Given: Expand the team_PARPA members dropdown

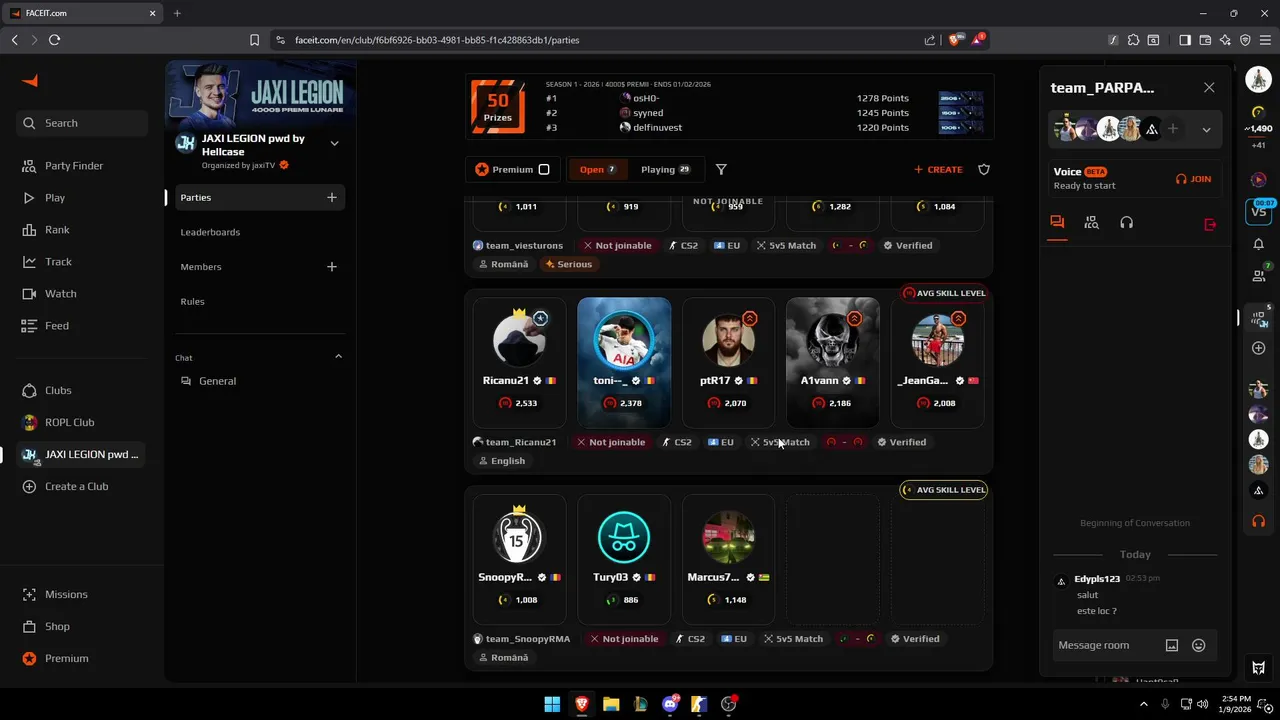Looking at the screenshot, I should pyautogui.click(x=1206, y=130).
